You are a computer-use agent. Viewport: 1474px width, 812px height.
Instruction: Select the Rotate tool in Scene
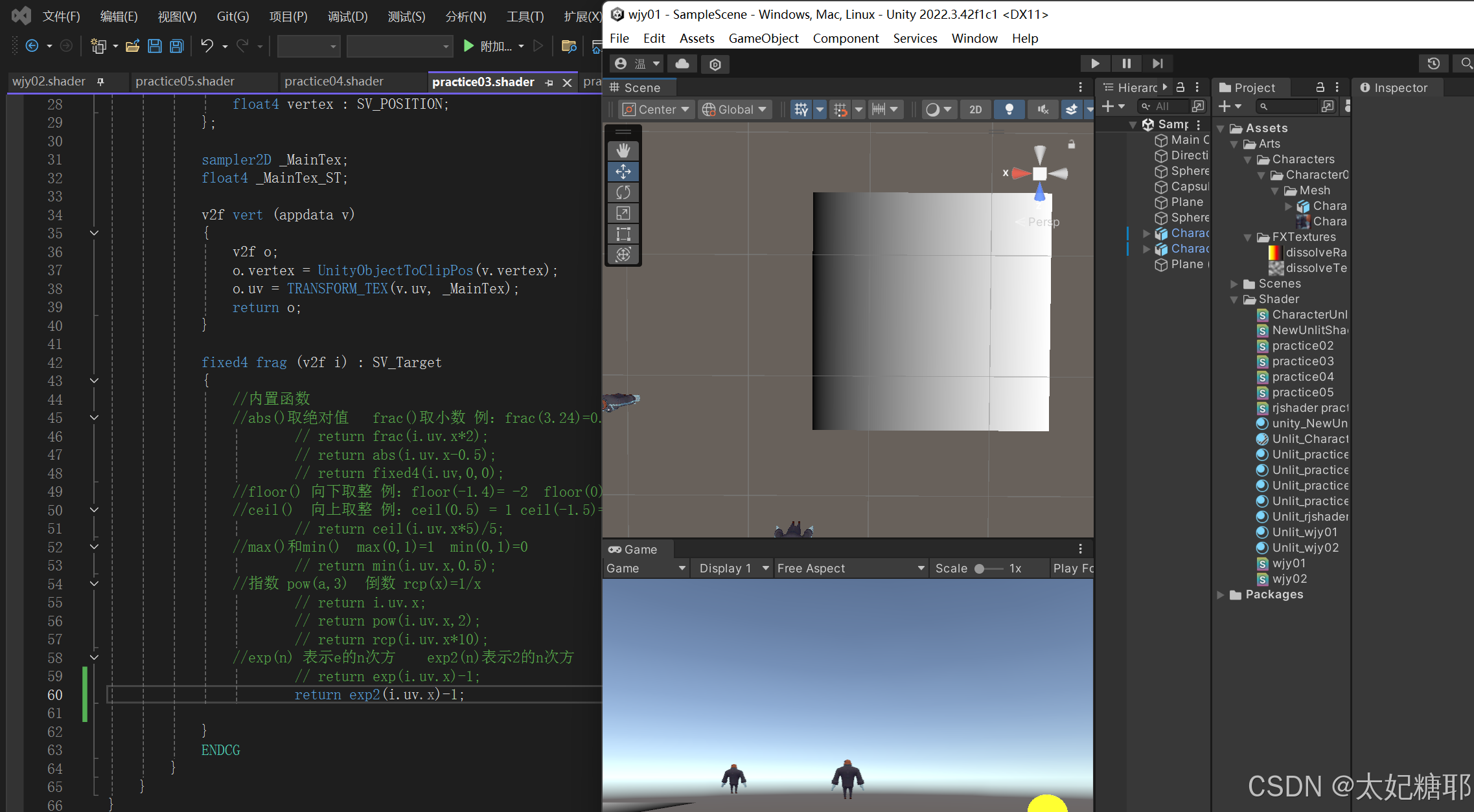tap(623, 192)
